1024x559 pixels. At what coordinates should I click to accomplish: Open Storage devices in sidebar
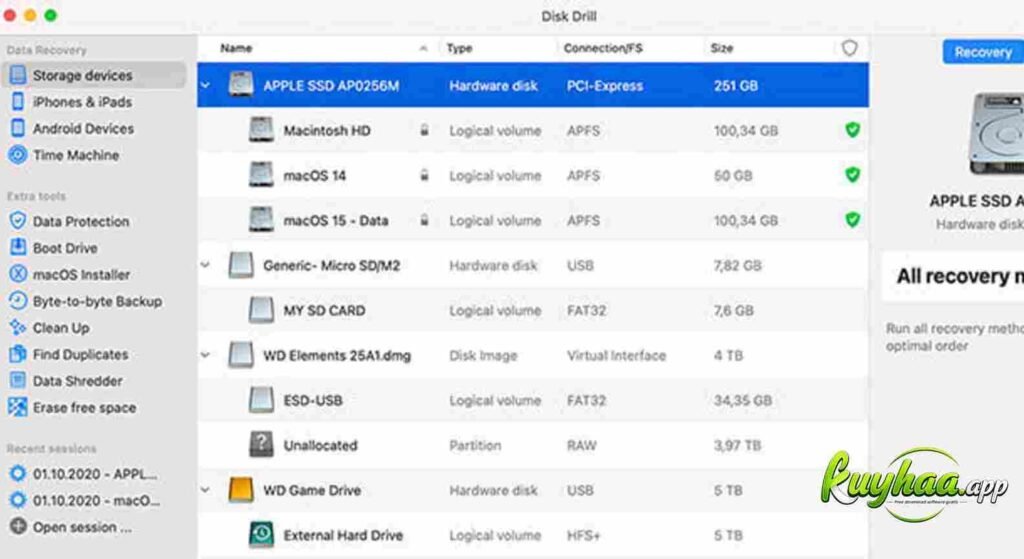pos(93,75)
